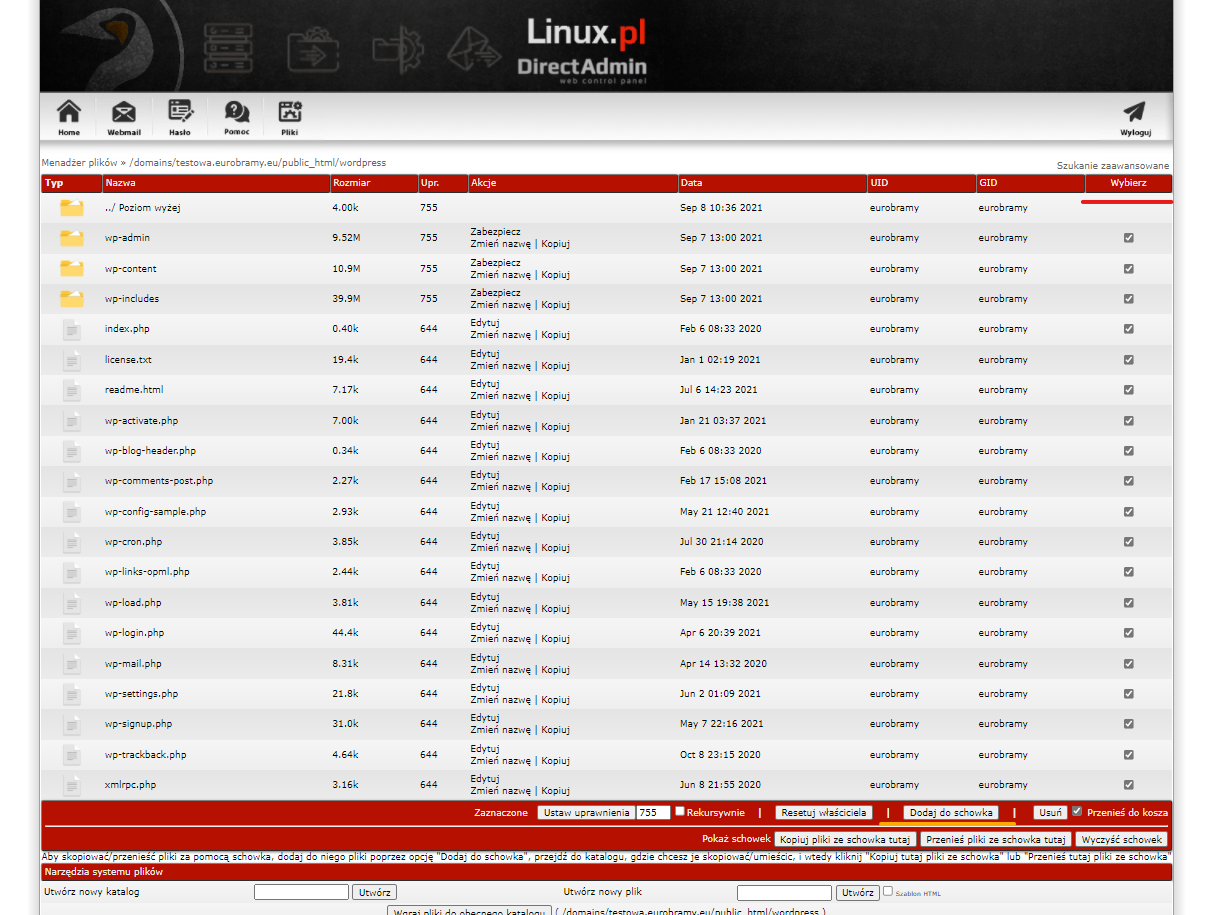Click the Home icon in toolbar
This screenshot has height=915, width=1229.
pos(68,113)
